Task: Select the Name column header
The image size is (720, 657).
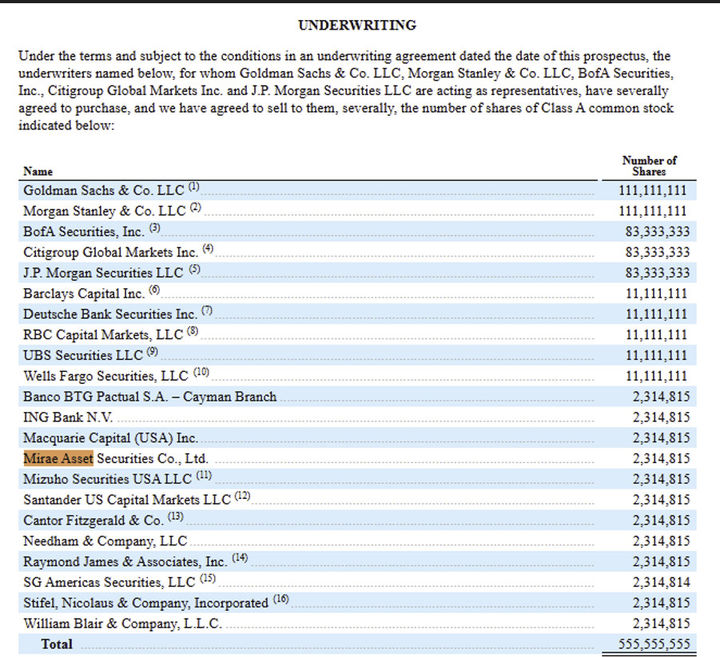Action: coord(38,171)
